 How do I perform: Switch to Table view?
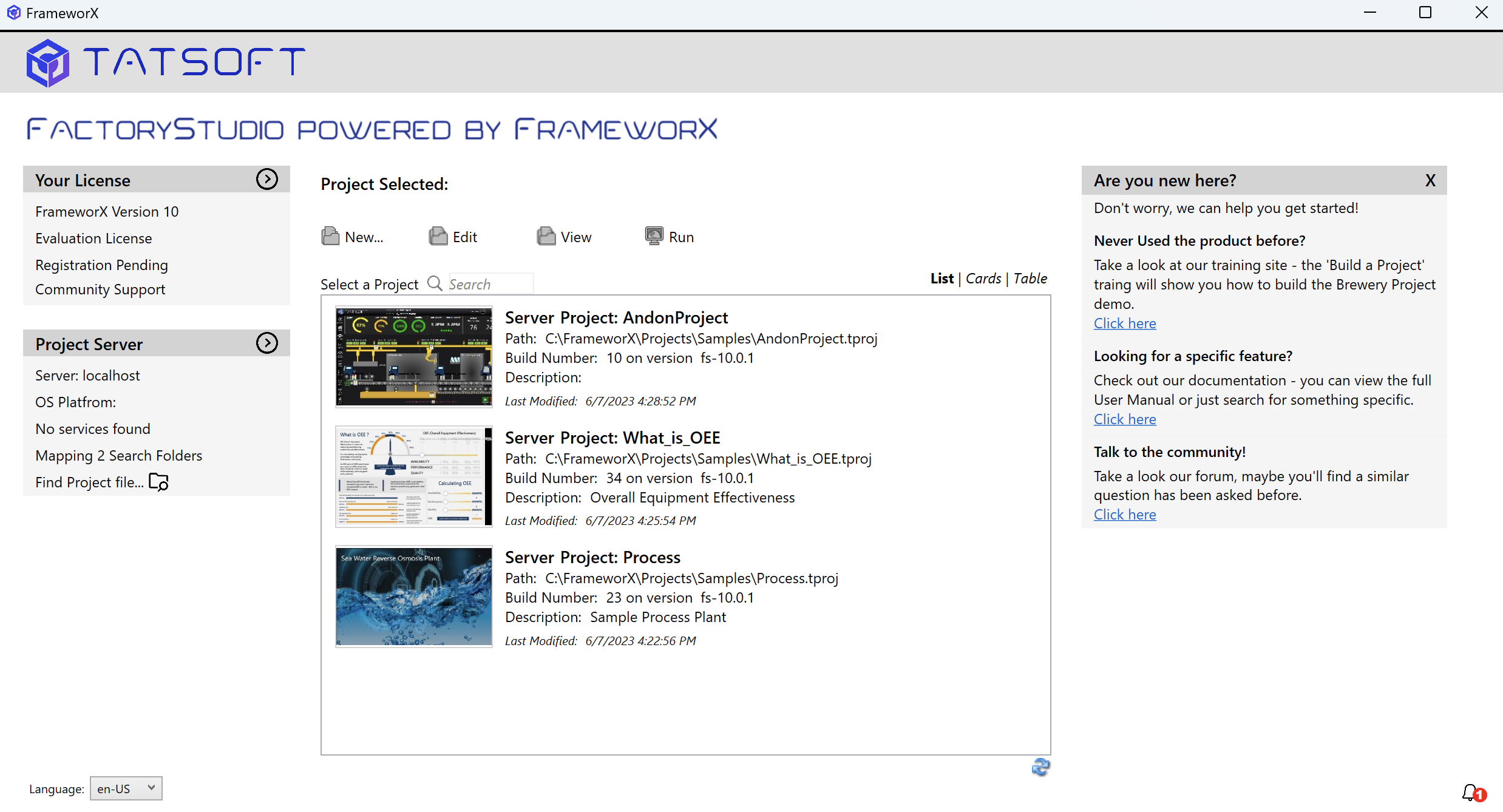[x=1030, y=279]
